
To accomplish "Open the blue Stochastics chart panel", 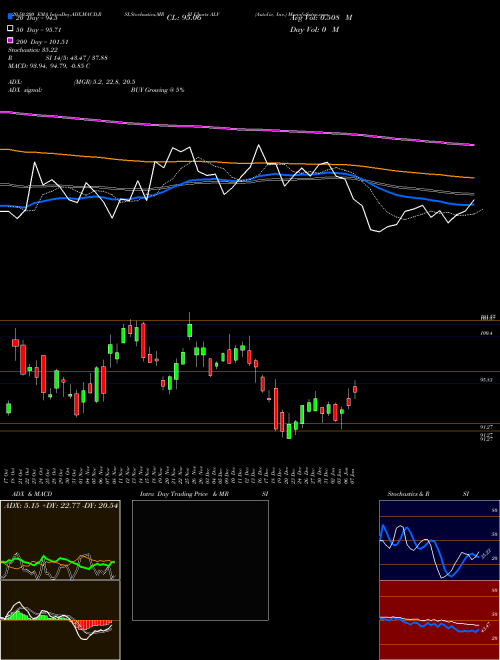I will [439, 540].
